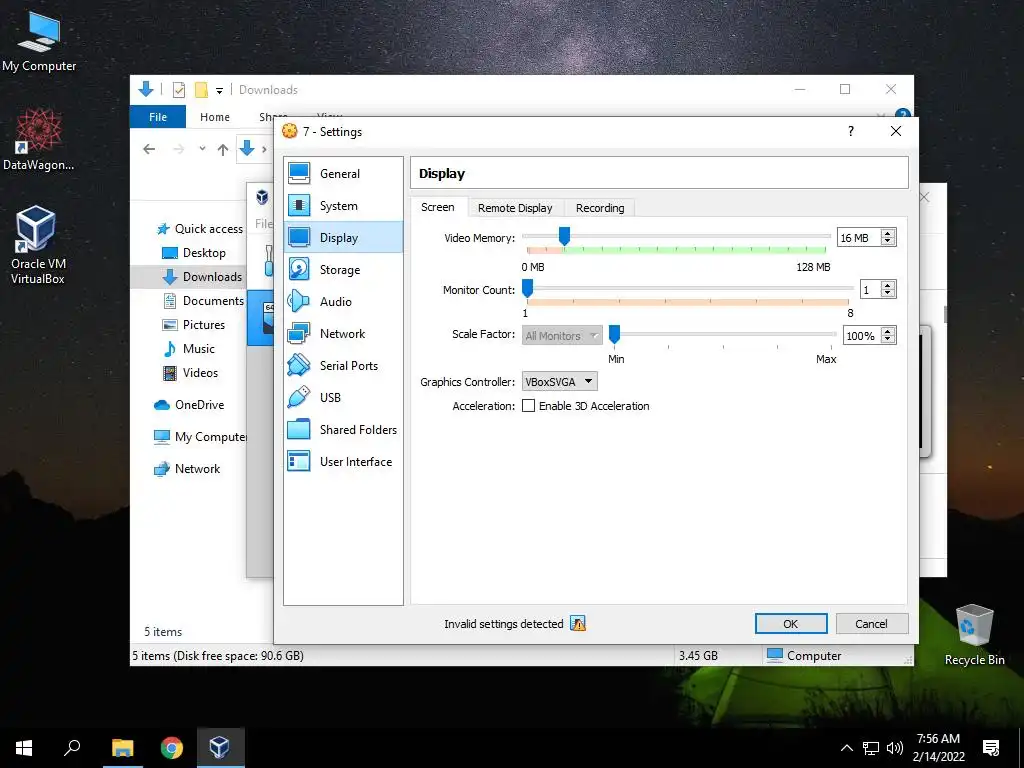Click Invalid settings detected text
This screenshot has height=768, width=1024.
pos(504,624)
